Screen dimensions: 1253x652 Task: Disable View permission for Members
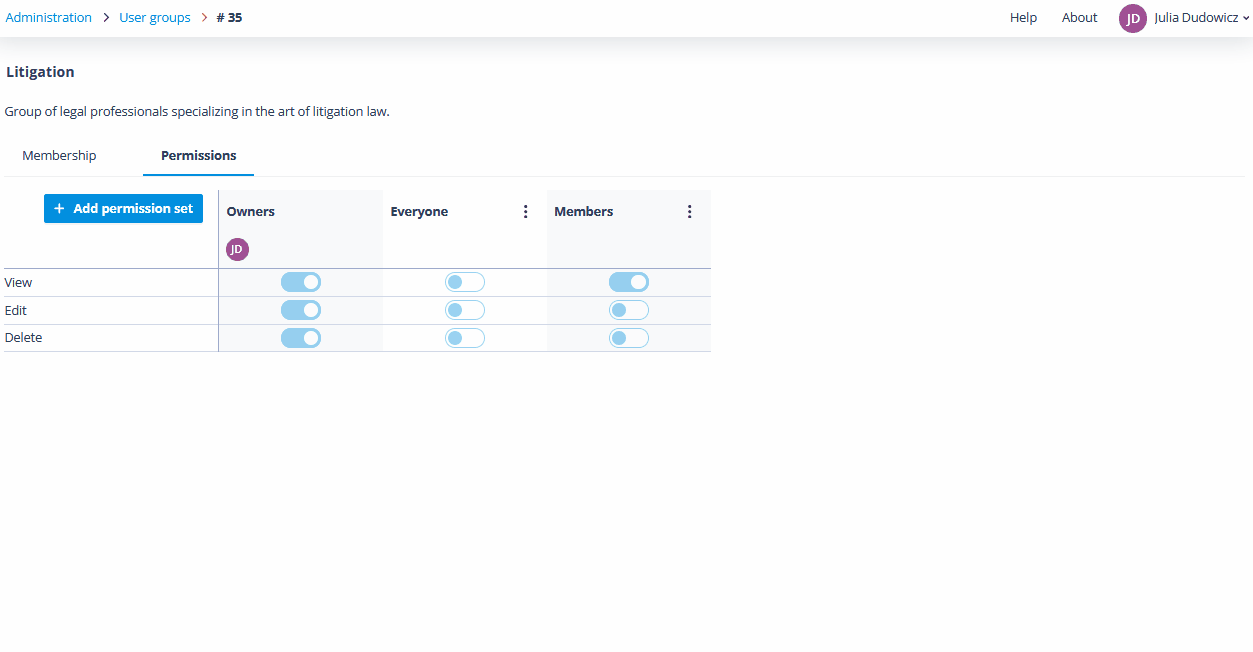tap(629, 282)
